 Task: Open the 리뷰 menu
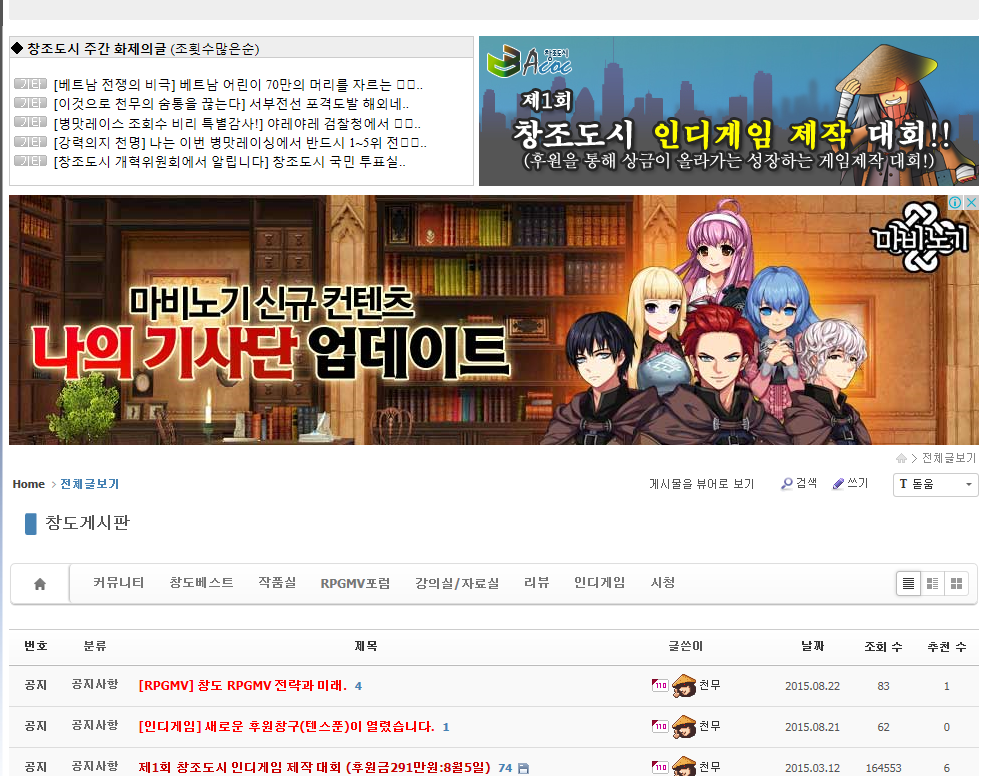[536, 583]
